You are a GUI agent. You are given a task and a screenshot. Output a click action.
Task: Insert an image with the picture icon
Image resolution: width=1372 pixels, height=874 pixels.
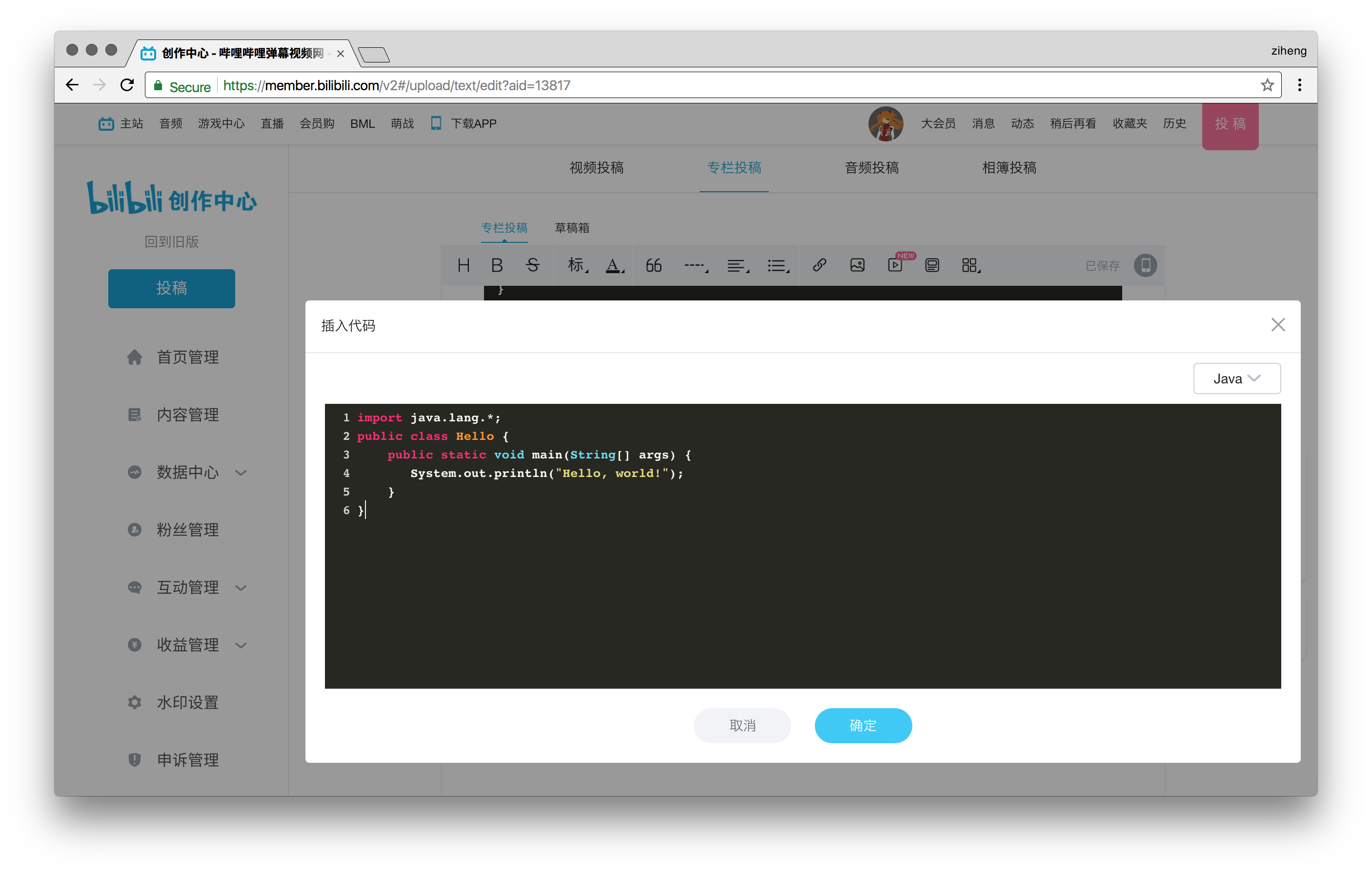857,265
